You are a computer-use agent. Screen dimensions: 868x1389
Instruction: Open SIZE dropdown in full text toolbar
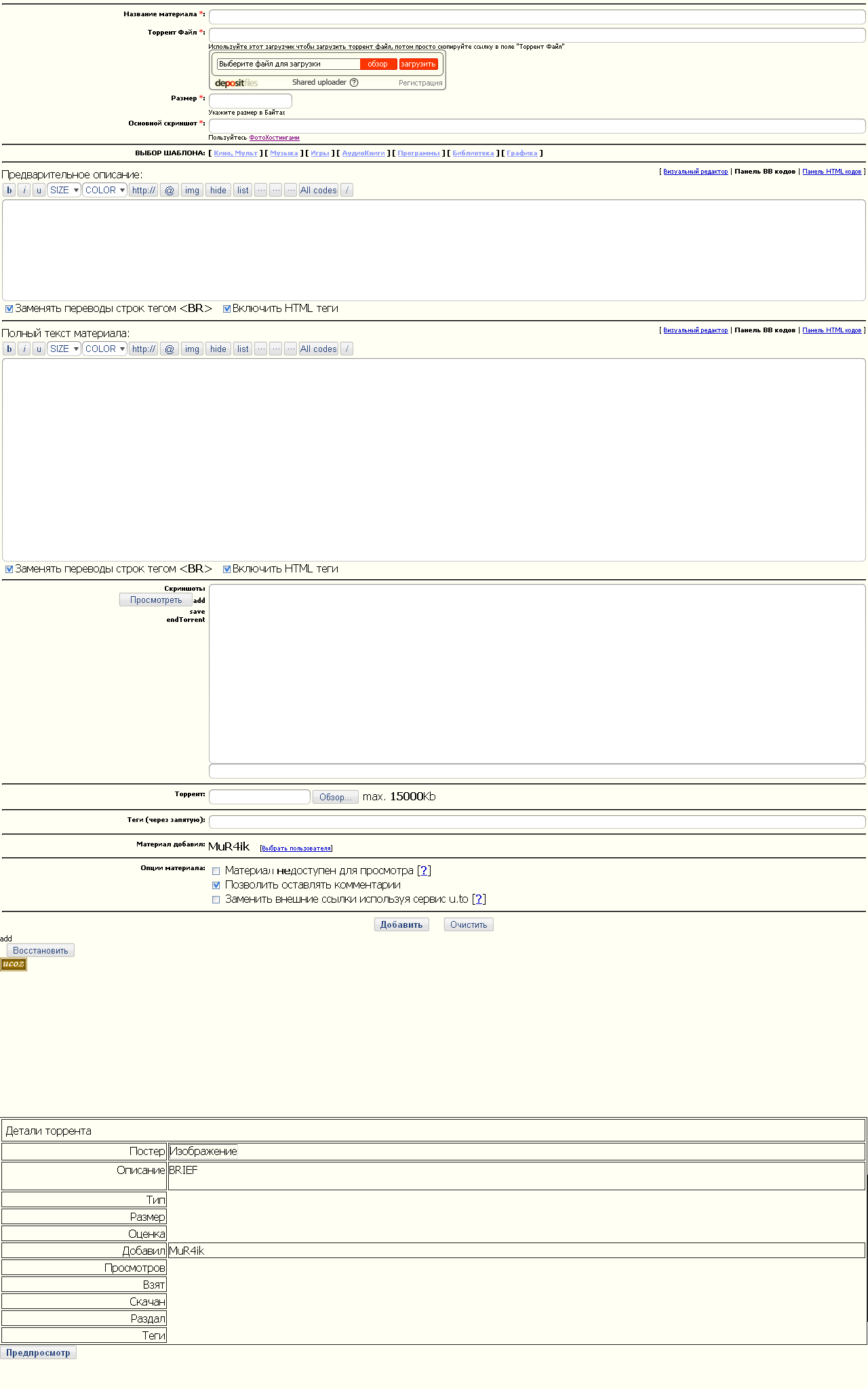64,349
